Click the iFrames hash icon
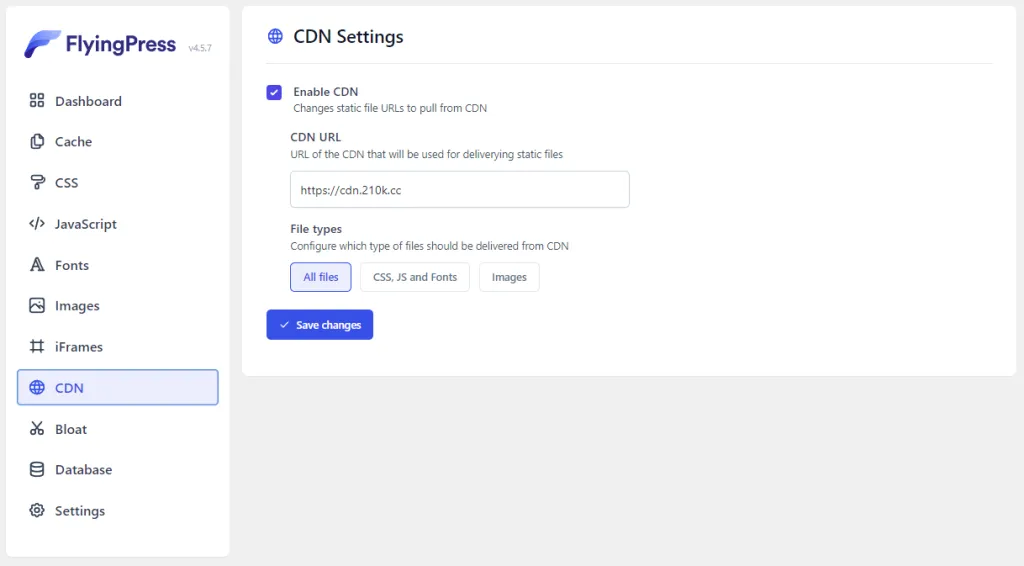 [37, 347]
